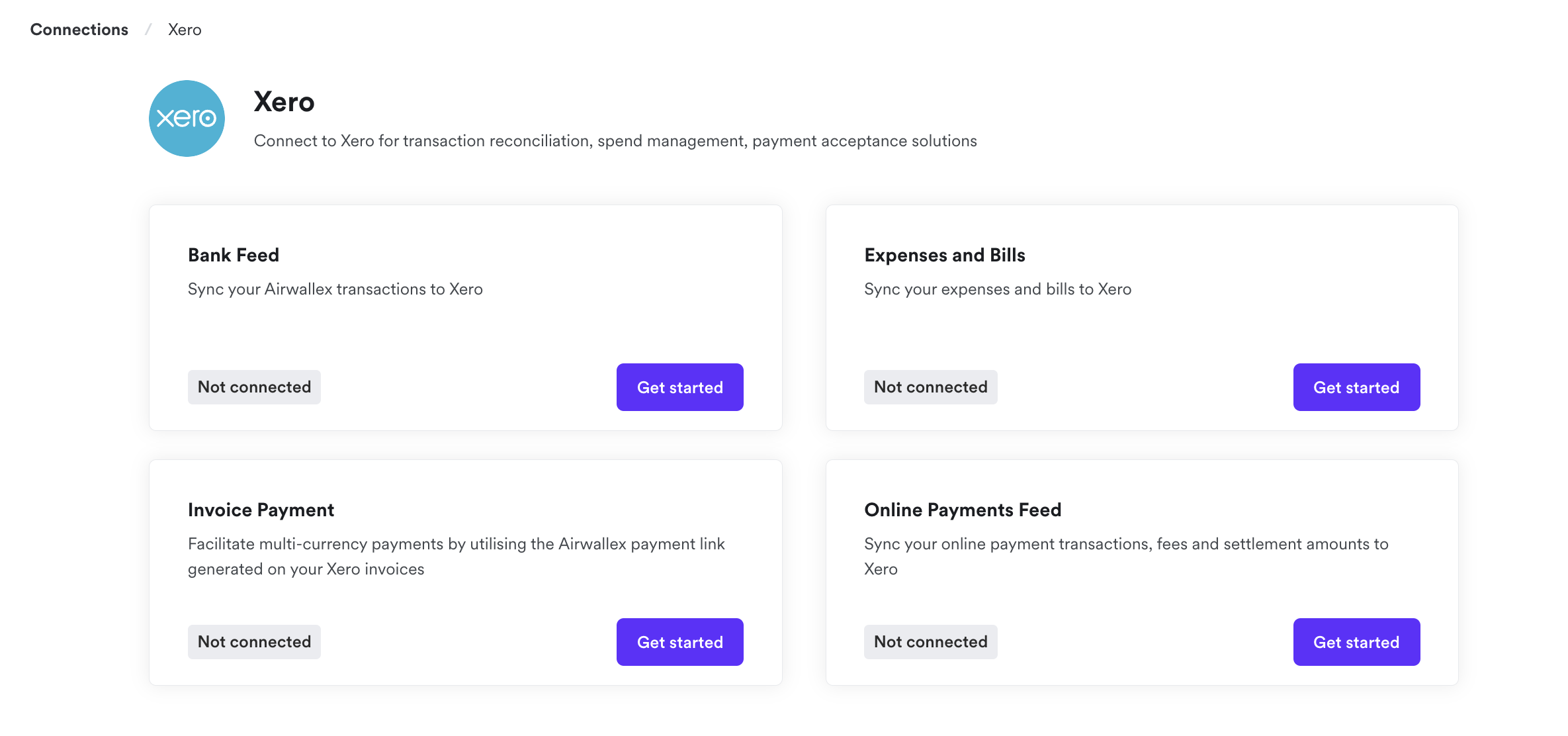
Task: Select the Bank Feed card title
Action: (x=234, y=255)
